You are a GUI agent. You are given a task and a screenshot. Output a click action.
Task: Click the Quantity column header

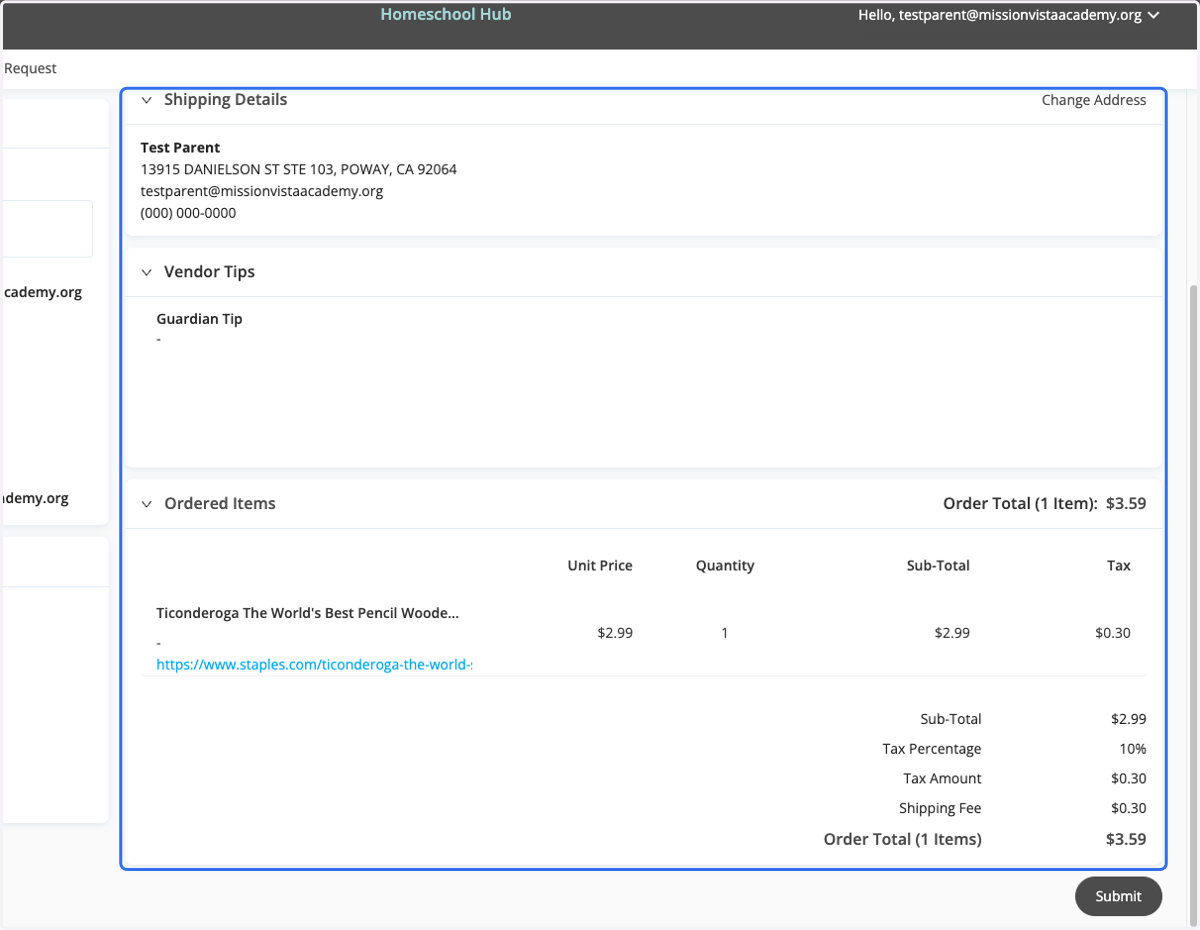(725, 566)
